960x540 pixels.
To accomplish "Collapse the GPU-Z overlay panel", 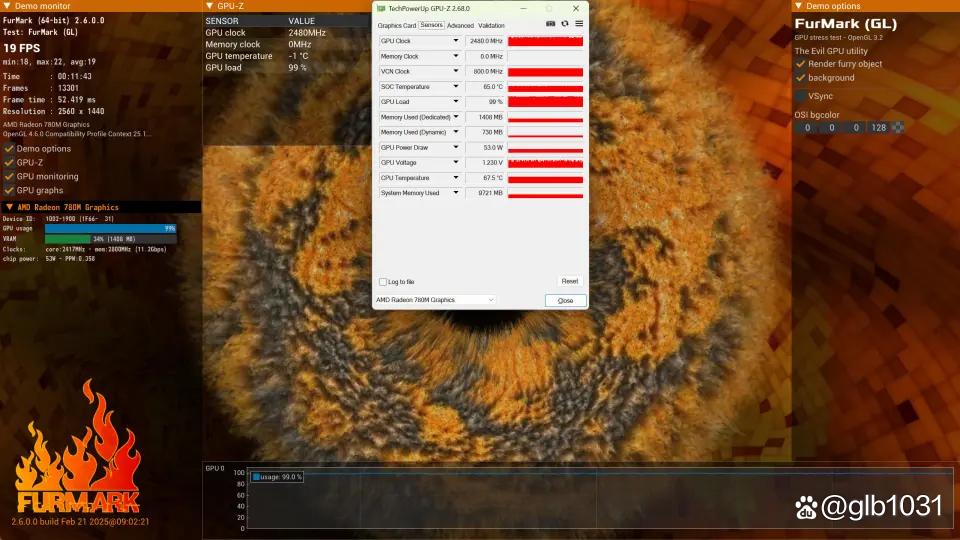I will coord(209,6).
